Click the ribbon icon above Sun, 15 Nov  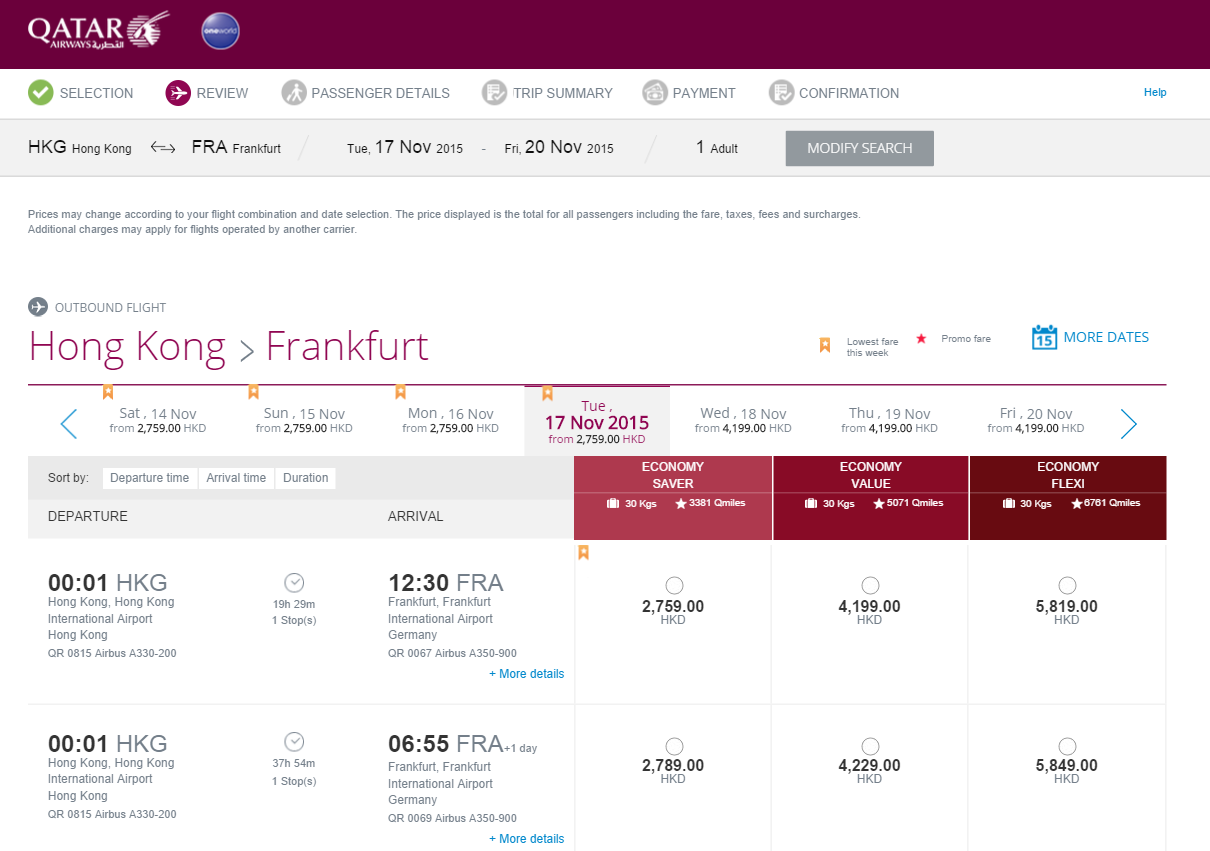tap(254, 392)
